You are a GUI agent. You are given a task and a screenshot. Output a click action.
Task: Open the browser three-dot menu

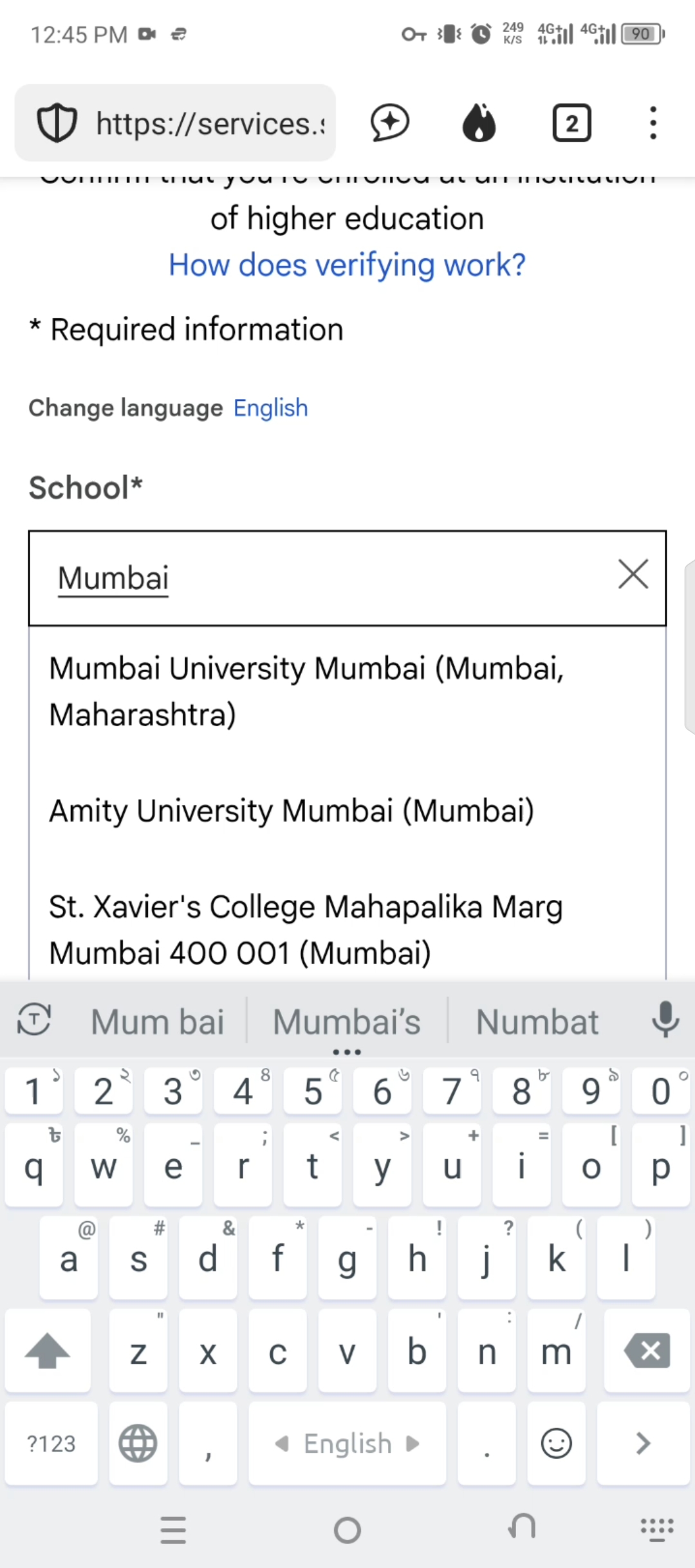pos(653,123)
